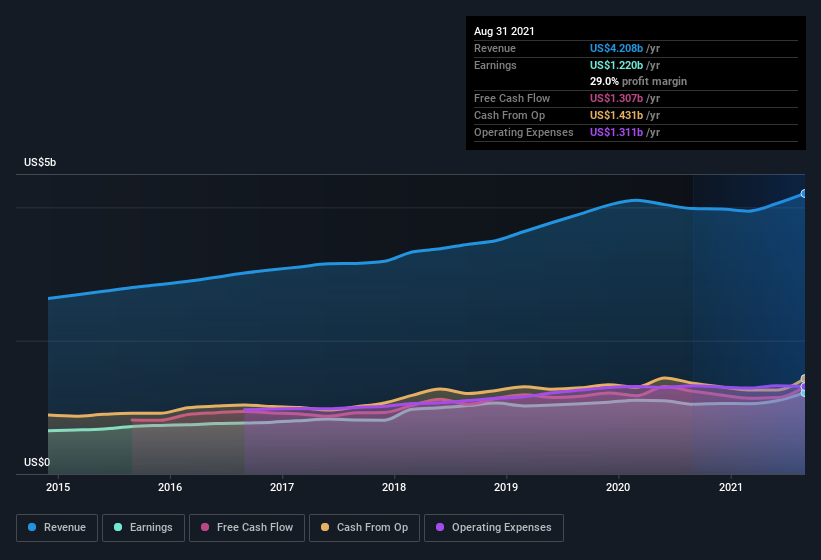821x560 pixels.
Task: Click the Aug 31 2021 tooltip date
Action: point(504,31)
